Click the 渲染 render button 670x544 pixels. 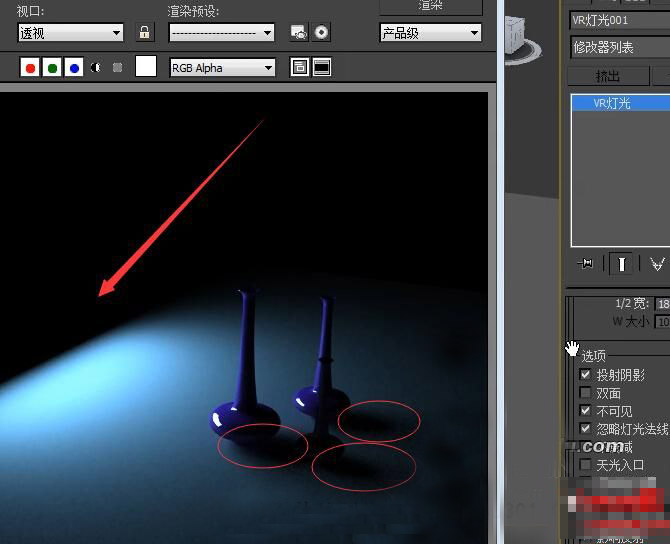tap(431, 7)
